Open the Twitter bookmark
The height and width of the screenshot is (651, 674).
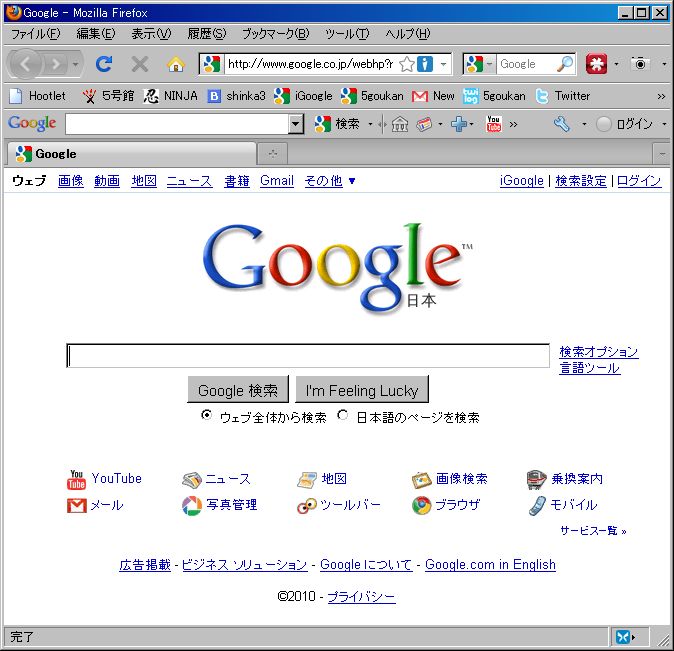coord(563,95)
